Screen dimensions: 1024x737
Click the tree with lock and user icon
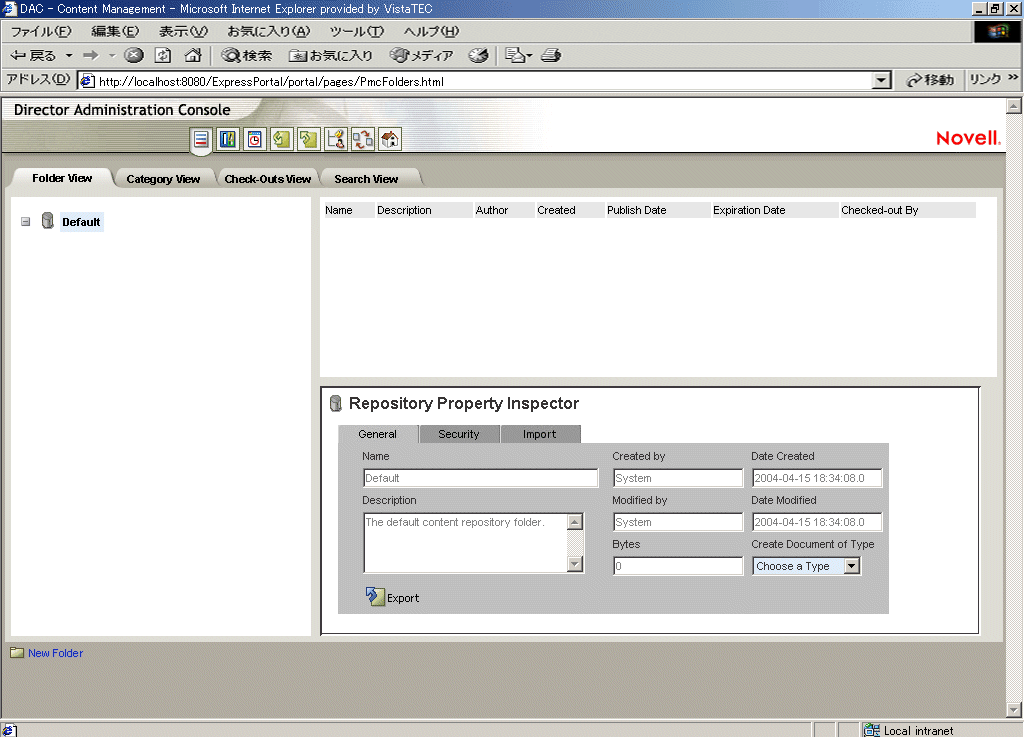(x=336, y=139)
